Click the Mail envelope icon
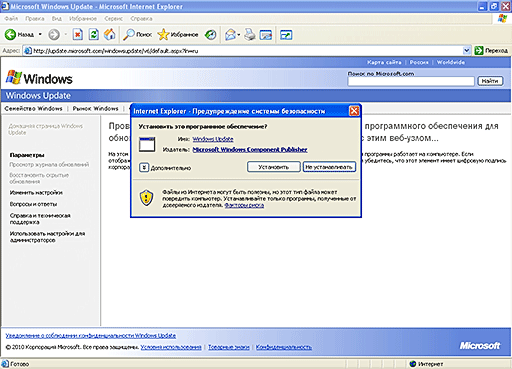The image size is (512, 369). (230, 34)
